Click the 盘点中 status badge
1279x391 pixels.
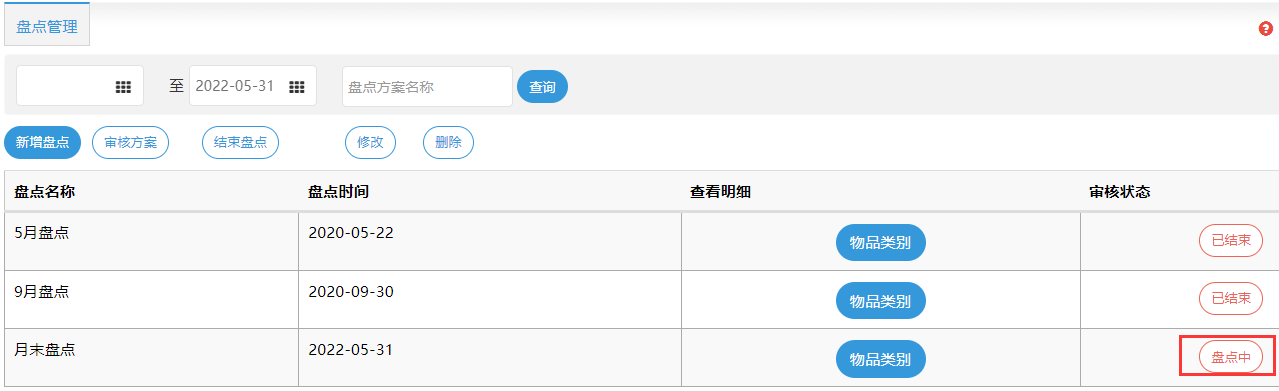point(1231,357)
